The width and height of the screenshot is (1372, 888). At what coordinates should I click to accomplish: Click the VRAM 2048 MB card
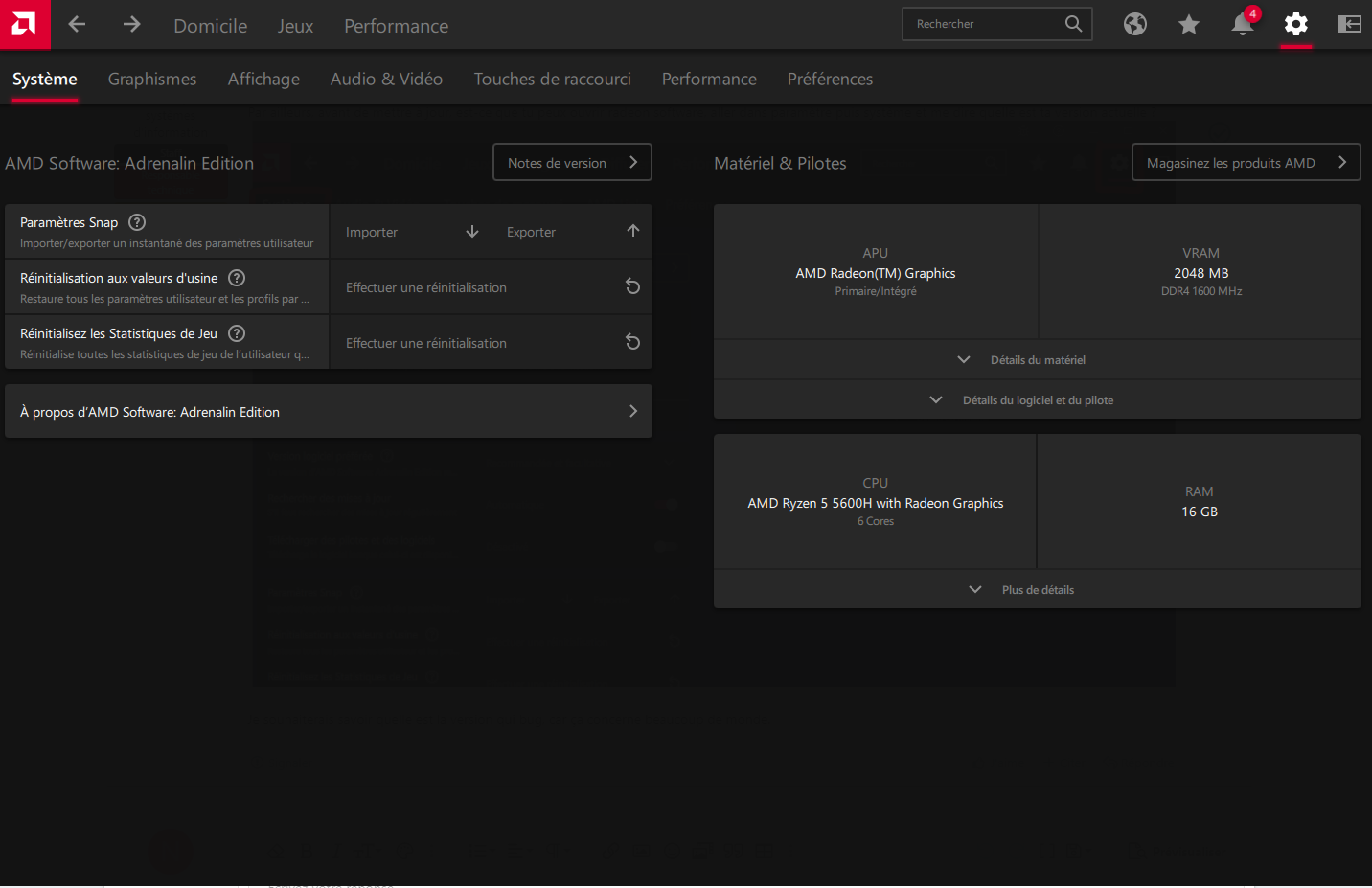click(1200, 272)
